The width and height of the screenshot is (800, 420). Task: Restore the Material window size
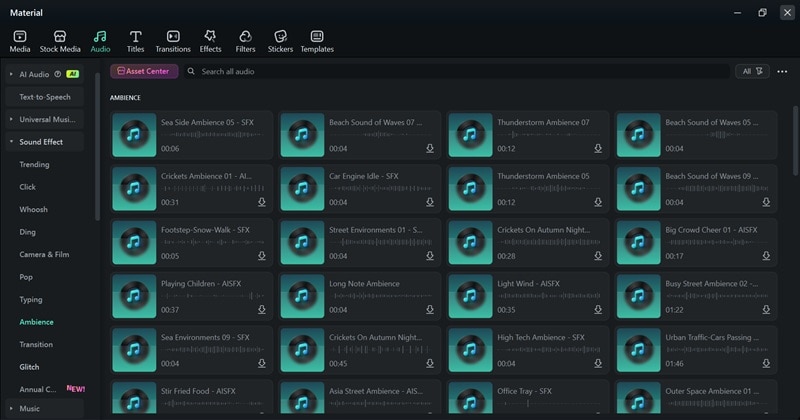click(x=762, y=13)
